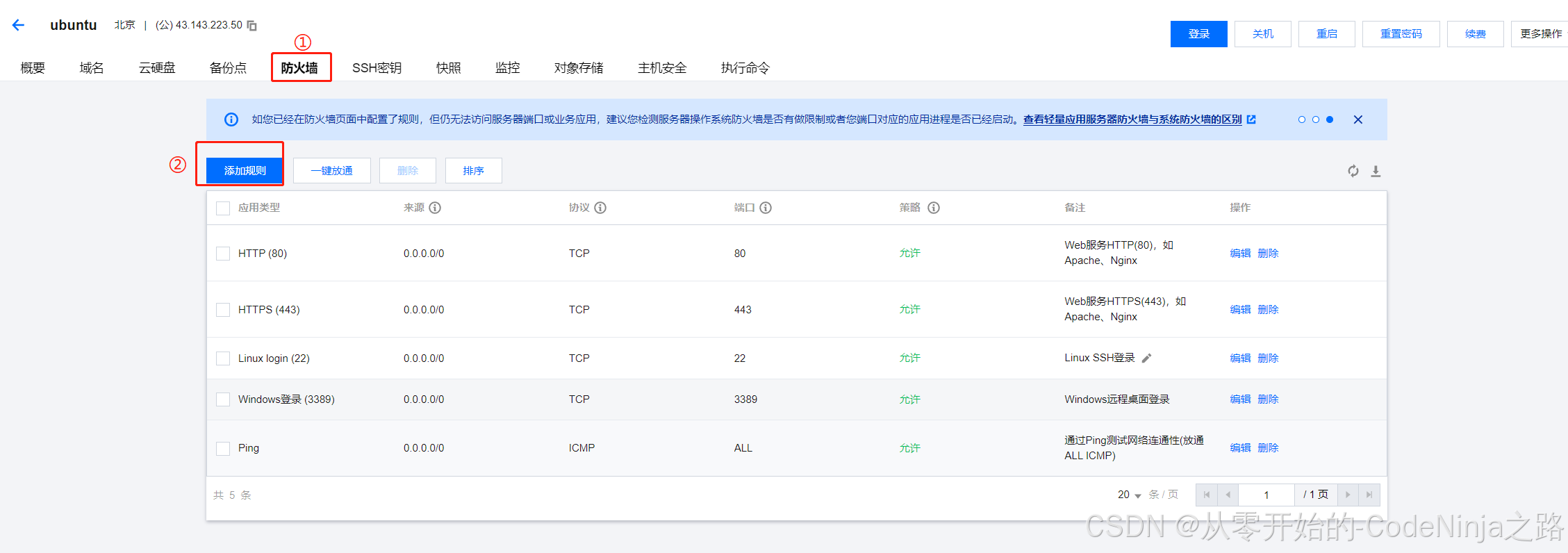Open the 20 per page dropdown
This screenshot has height=553, width=1568.
1129,495
